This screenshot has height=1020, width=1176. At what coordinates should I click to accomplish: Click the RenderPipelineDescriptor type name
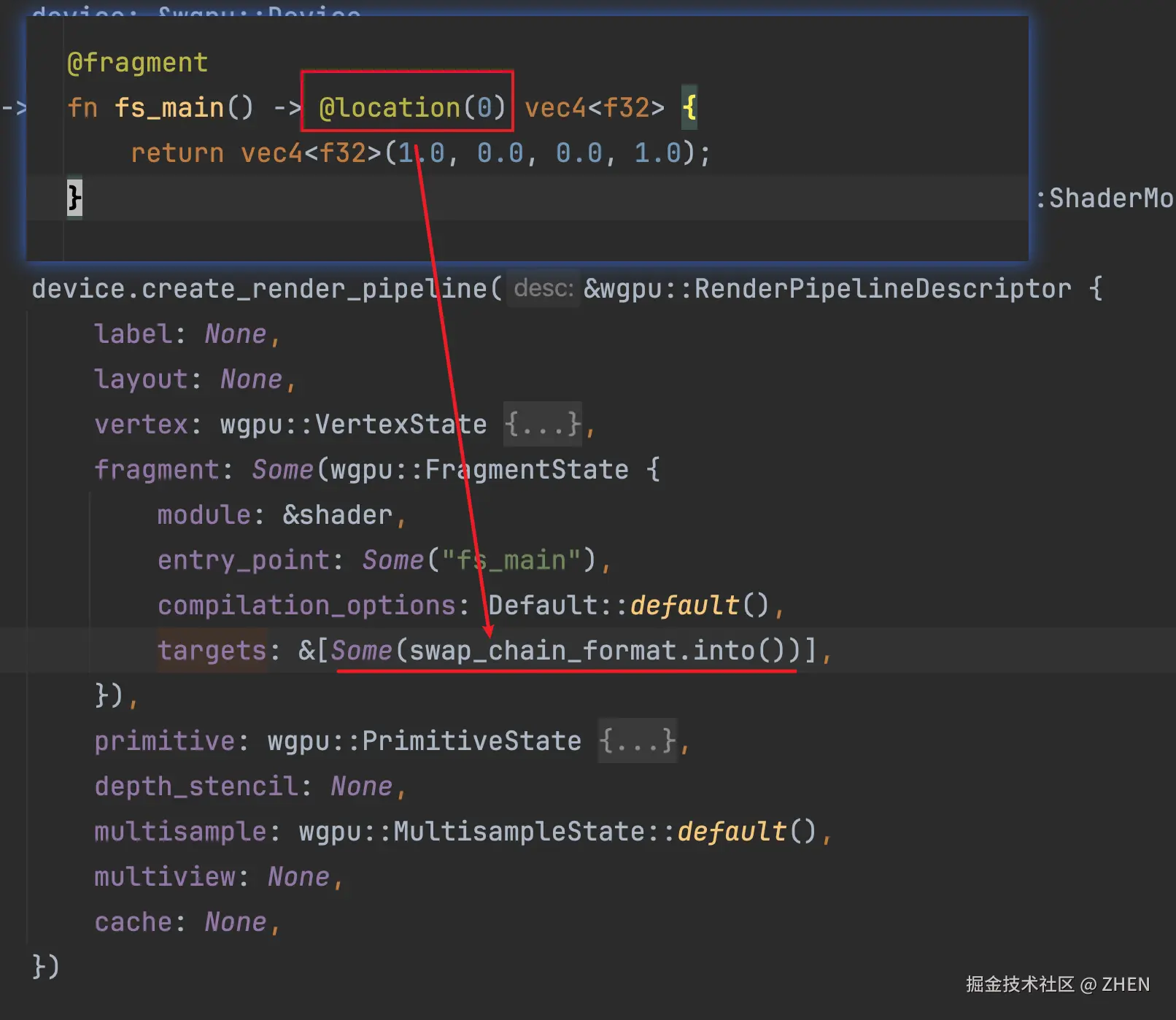coord(883,289)
